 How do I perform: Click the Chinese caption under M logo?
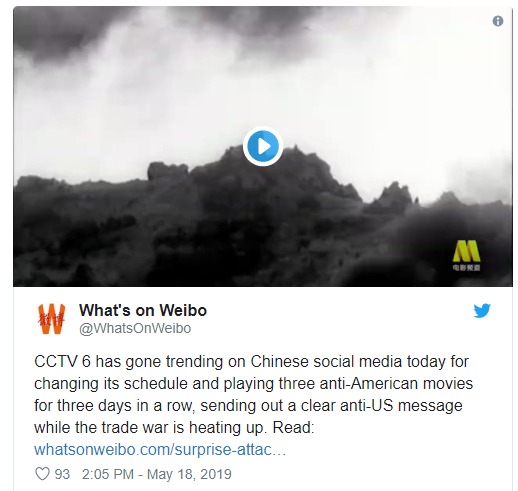[x=466, y=267]
